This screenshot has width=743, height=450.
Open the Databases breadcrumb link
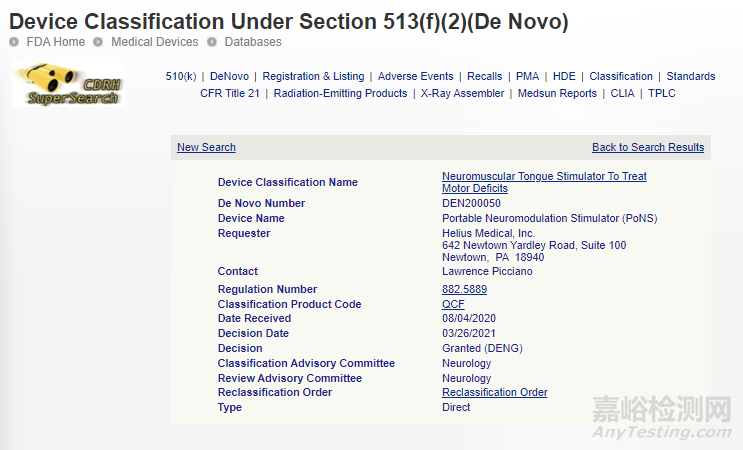pyautogui.click(x=253, y=42)
